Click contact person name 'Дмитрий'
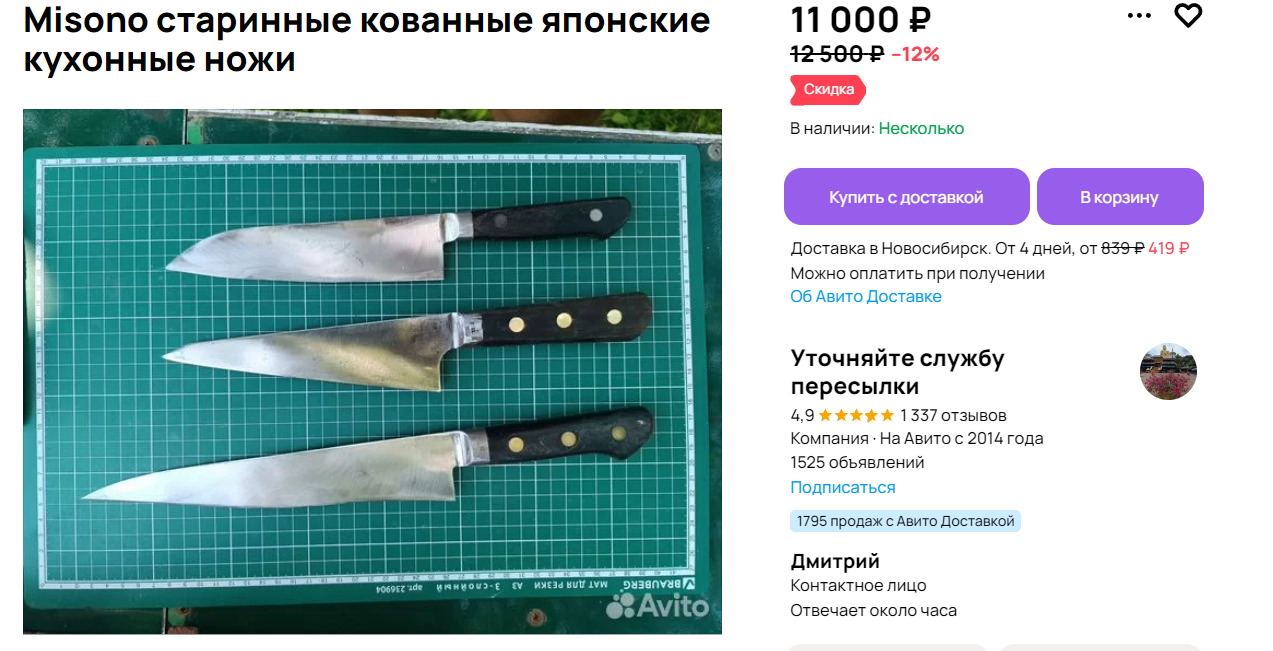The image size is (1273, 651). [x=835, y=561]
